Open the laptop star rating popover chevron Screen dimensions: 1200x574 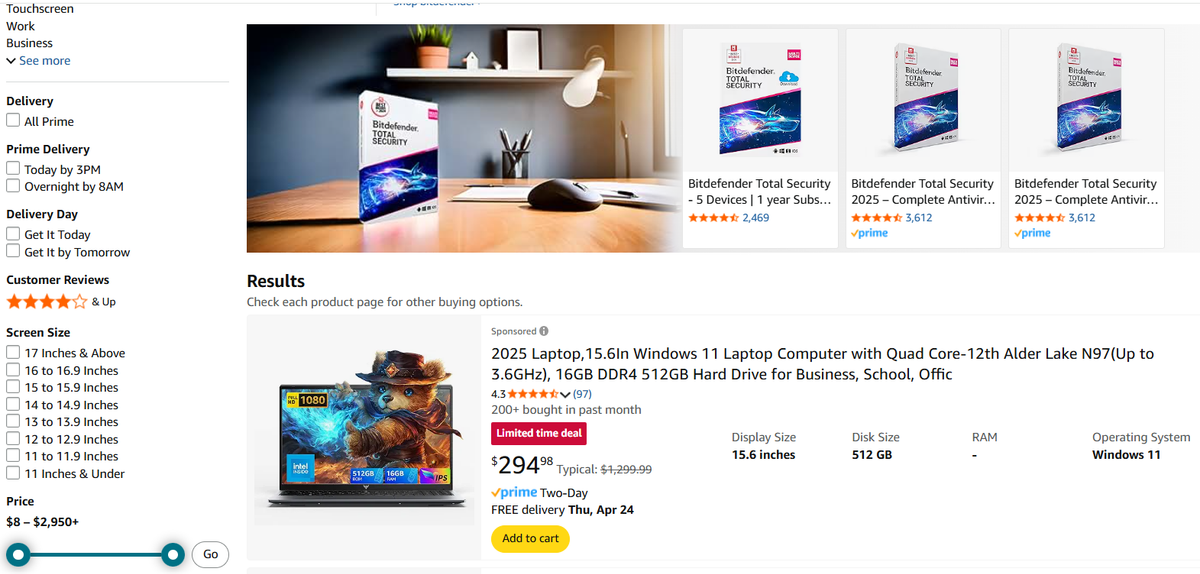click(565, 394)
